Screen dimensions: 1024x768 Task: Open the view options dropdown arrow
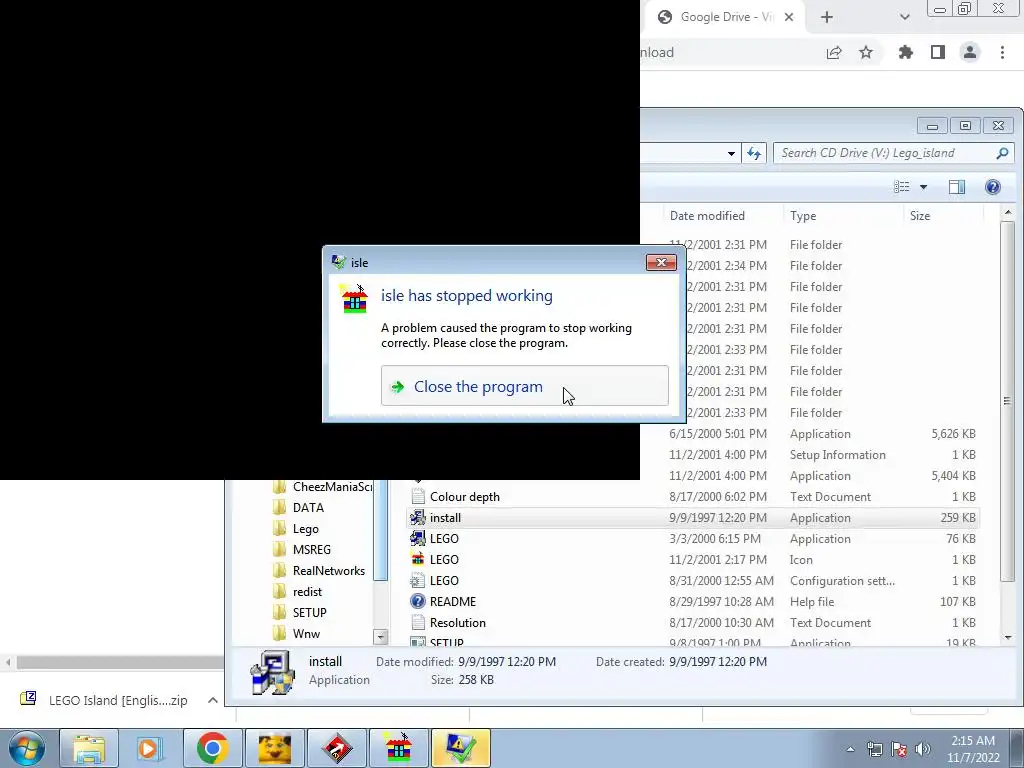tap(923, 187)
